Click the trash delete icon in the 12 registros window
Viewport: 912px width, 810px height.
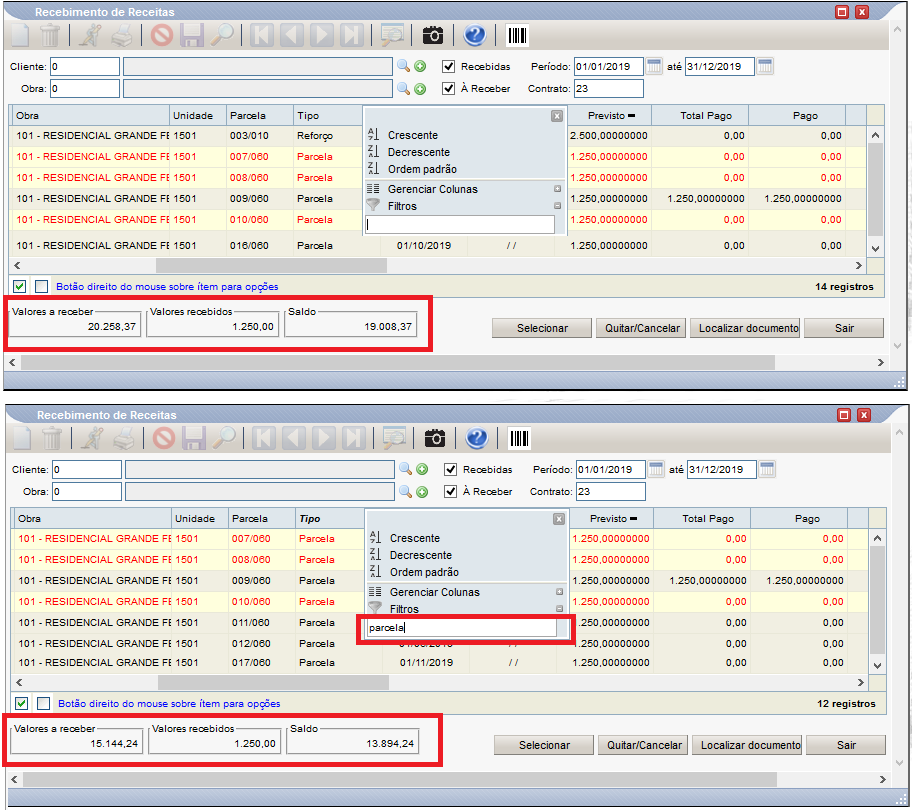pos(52,438)
